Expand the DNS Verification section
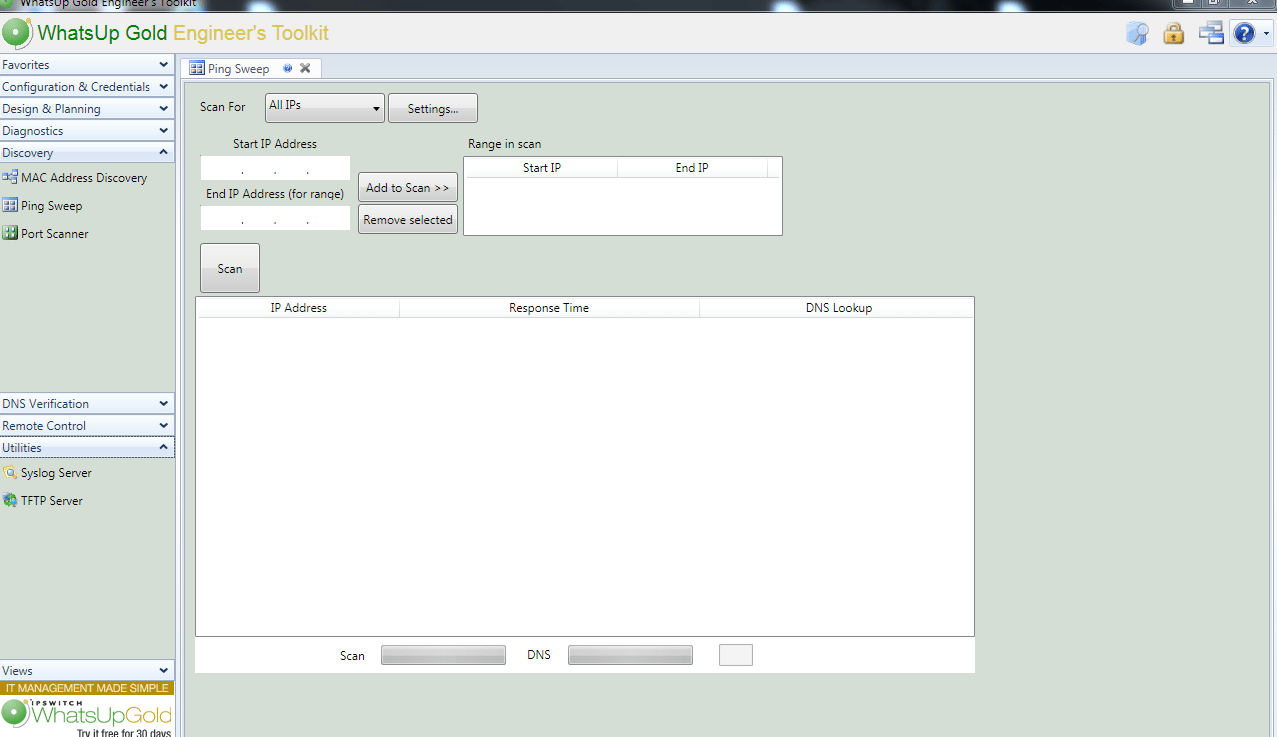 (87, 404)
